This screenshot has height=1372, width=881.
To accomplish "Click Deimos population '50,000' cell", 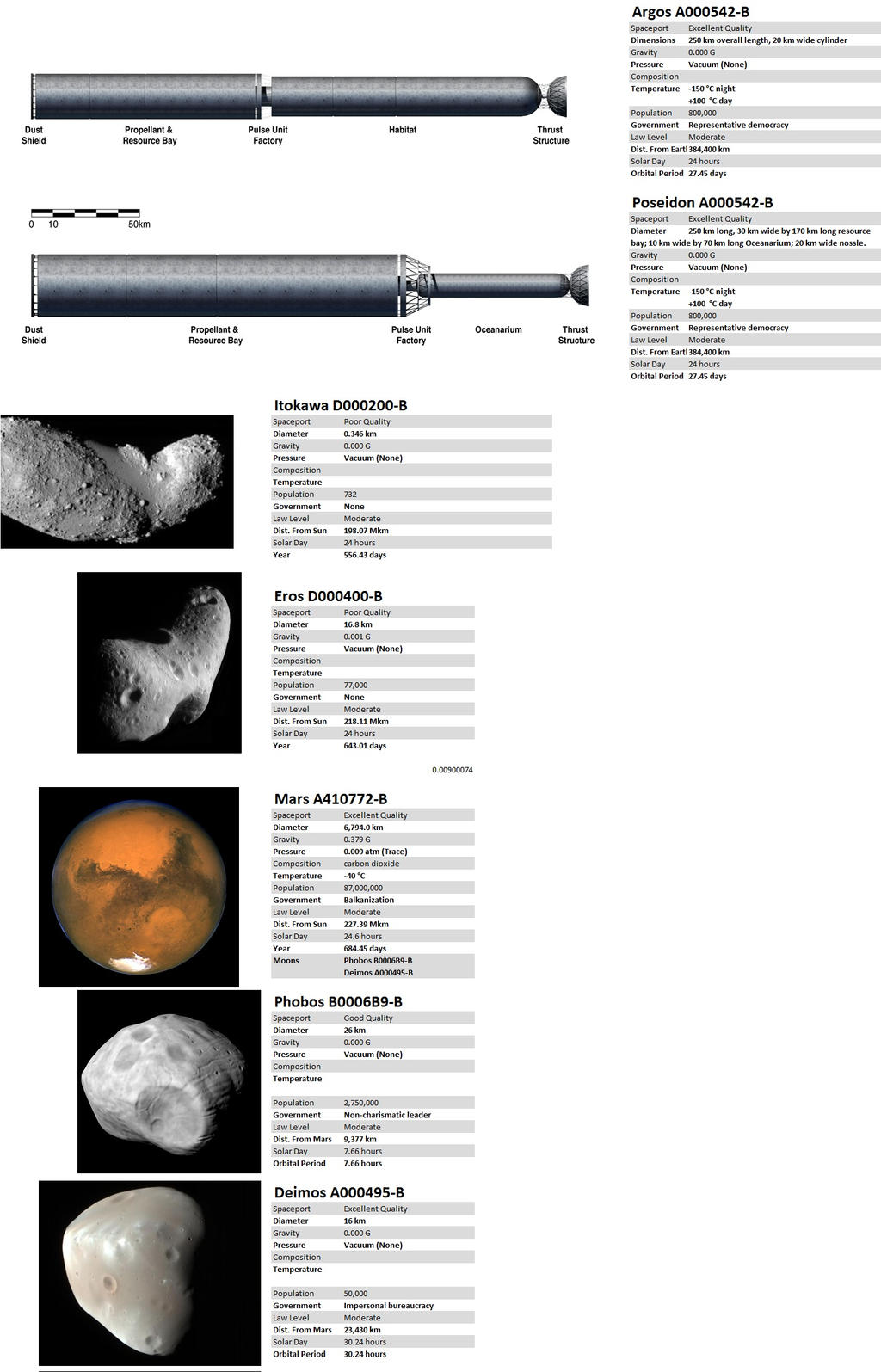I will pyautogui.click(x=355, y=1294).
